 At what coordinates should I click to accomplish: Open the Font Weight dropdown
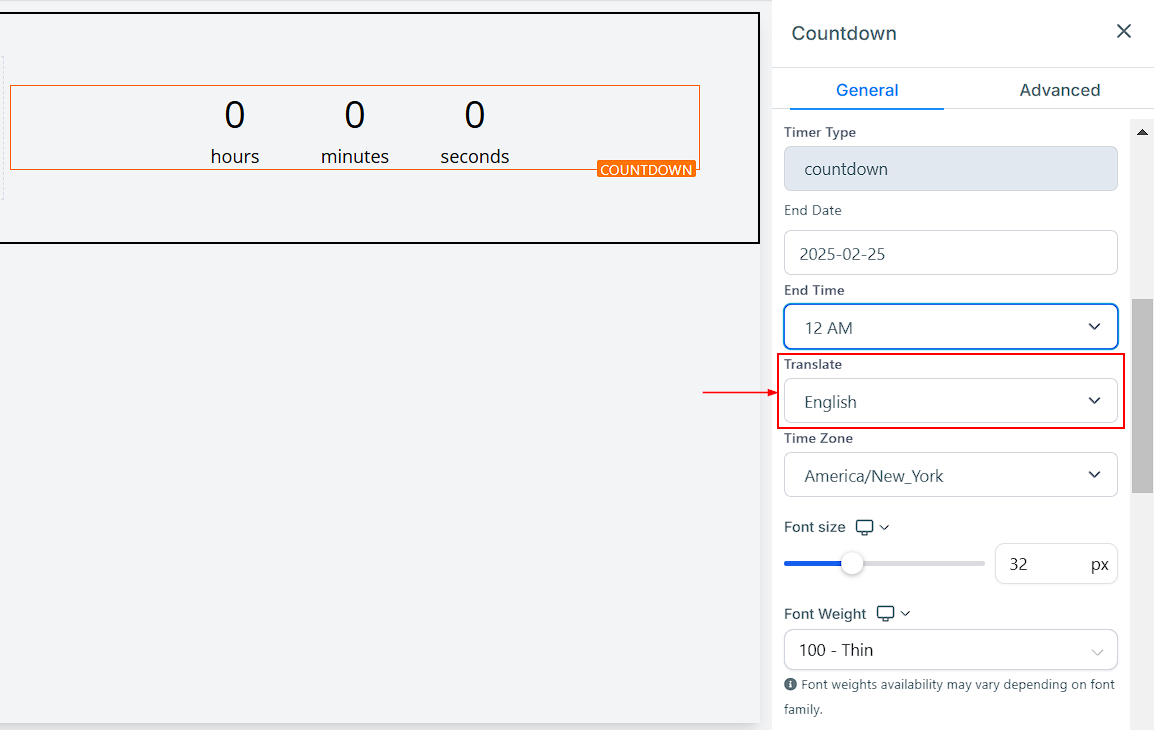pos(950,650)
